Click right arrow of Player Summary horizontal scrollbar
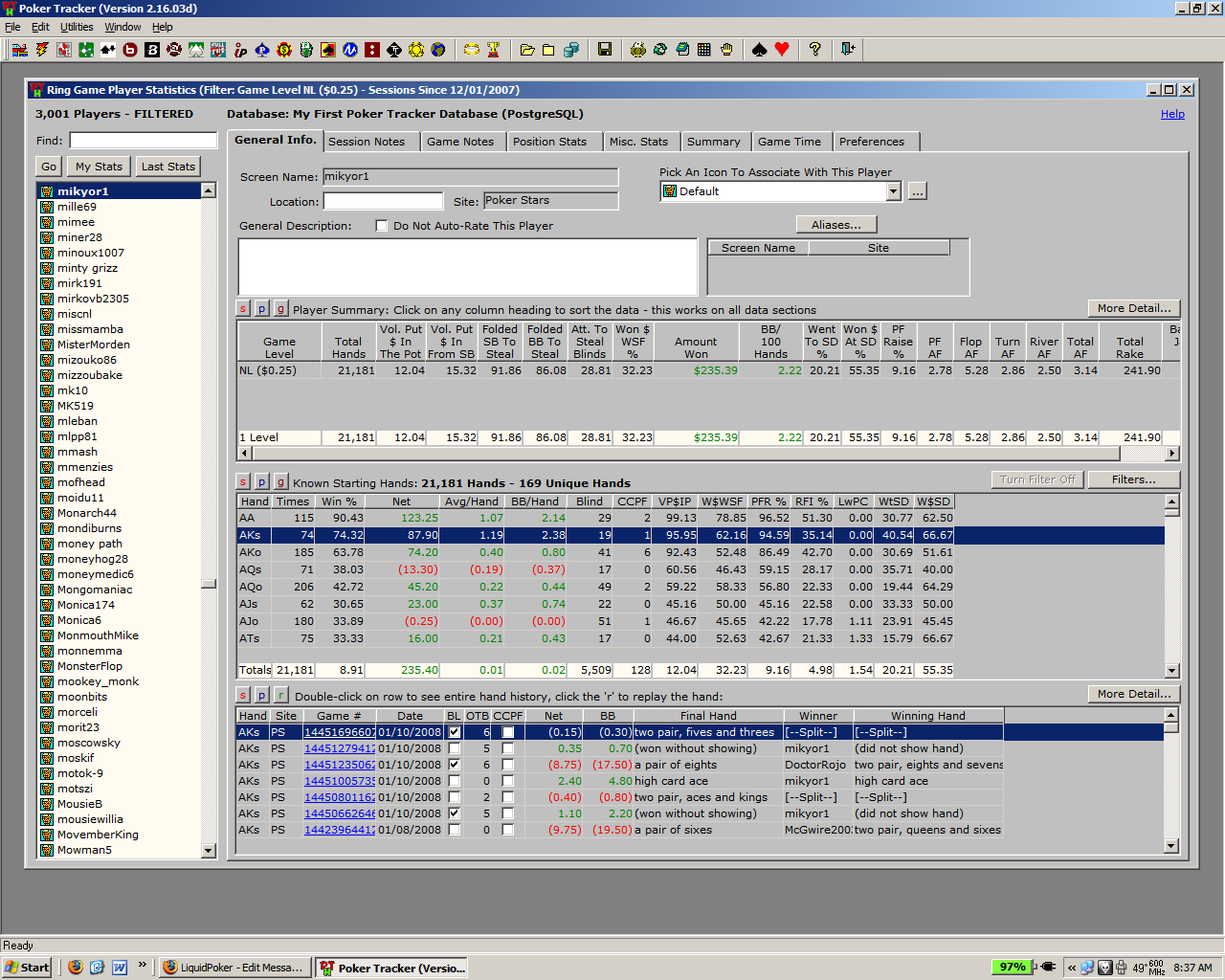Image resolution: width=1225 pixels, height=980 pixels. (1173, 453)
